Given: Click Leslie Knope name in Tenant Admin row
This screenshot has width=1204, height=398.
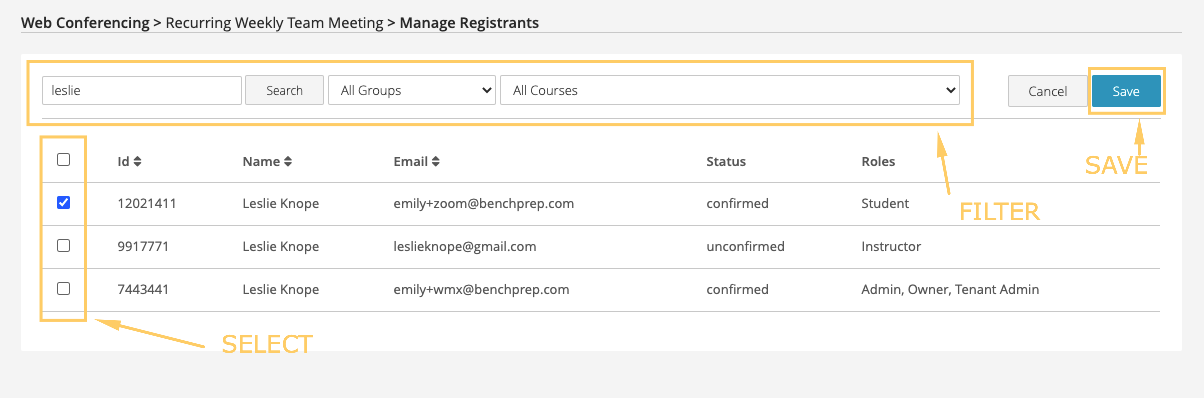Looking at the screenshot, I should [x=281, y=289].
